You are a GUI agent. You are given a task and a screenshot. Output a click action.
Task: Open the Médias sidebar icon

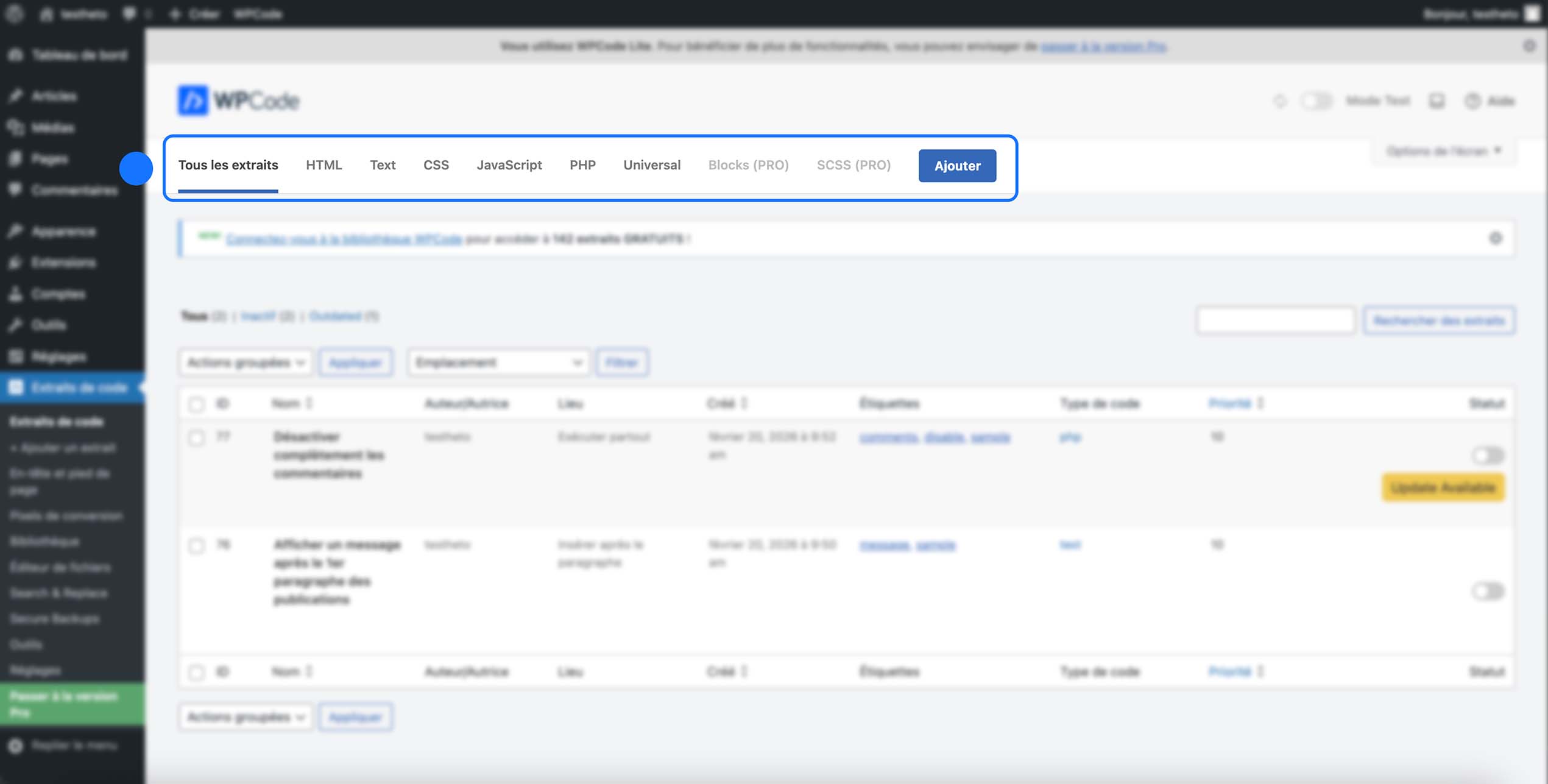[16, 127]
